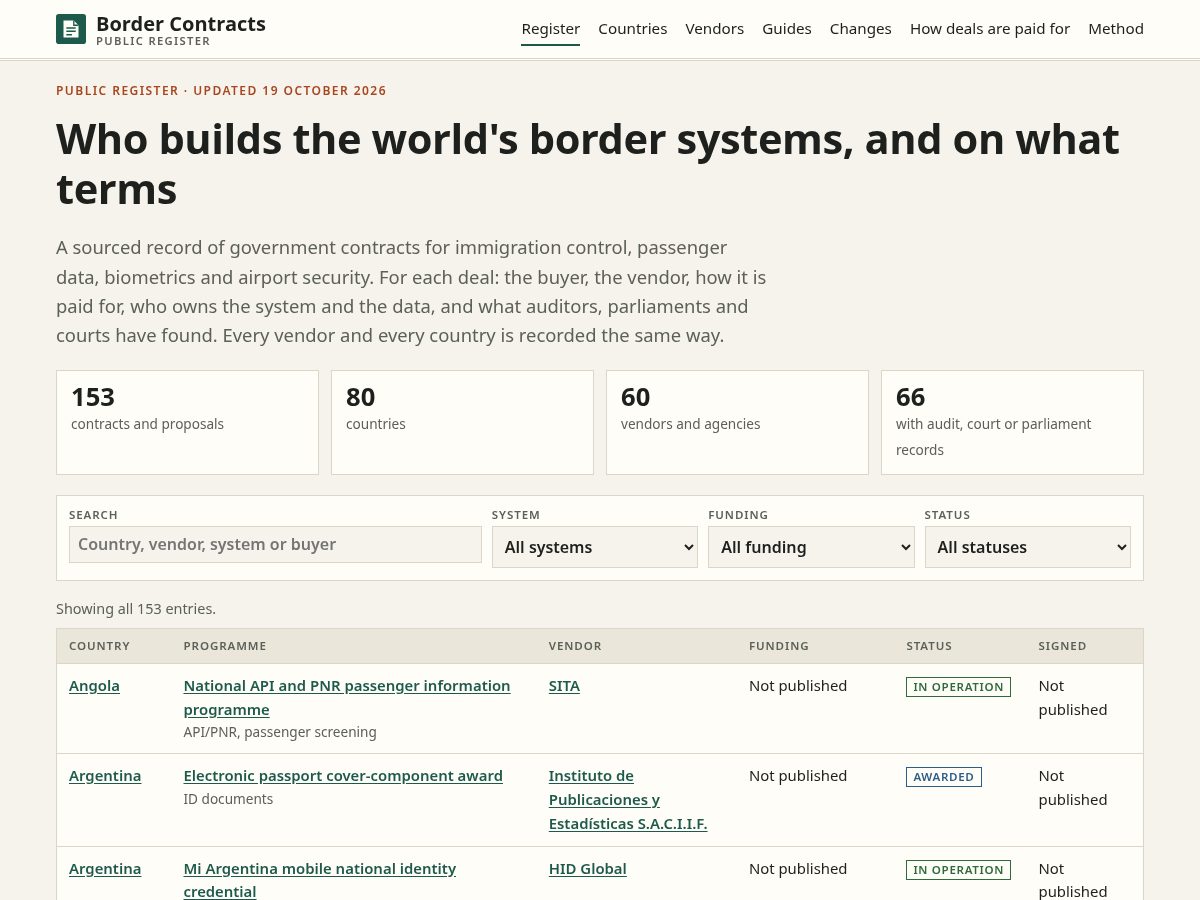
Task: Click the Border Contracts document logo icon
Action: pos(71,29)
